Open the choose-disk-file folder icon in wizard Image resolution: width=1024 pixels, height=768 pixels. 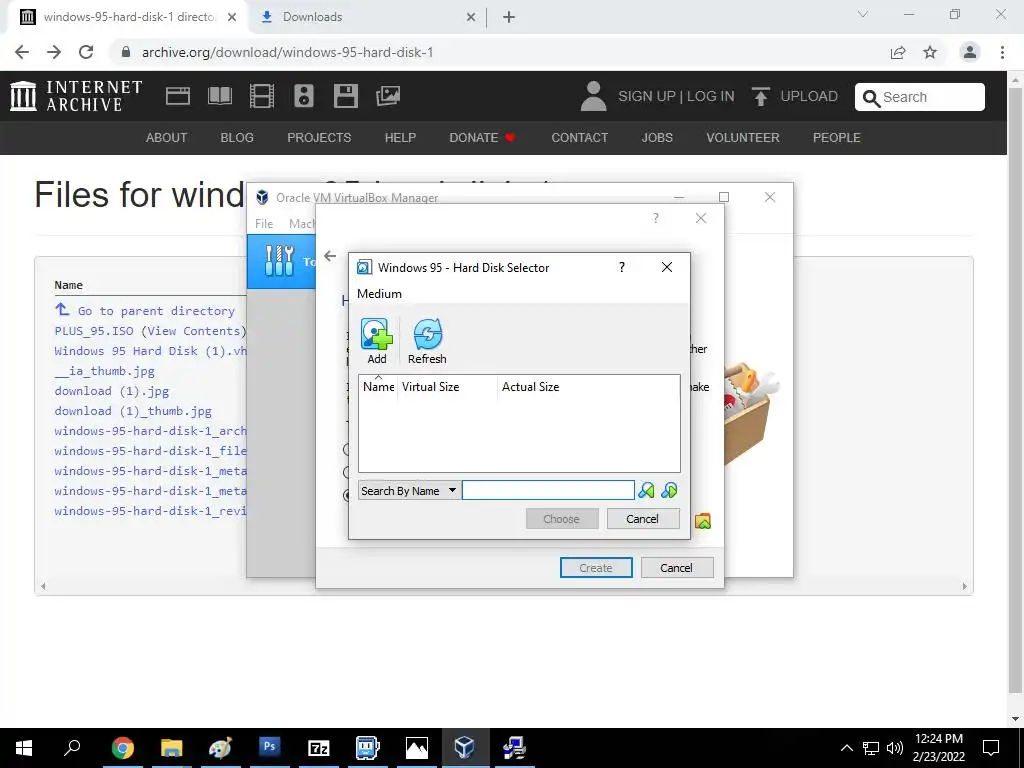703,520
